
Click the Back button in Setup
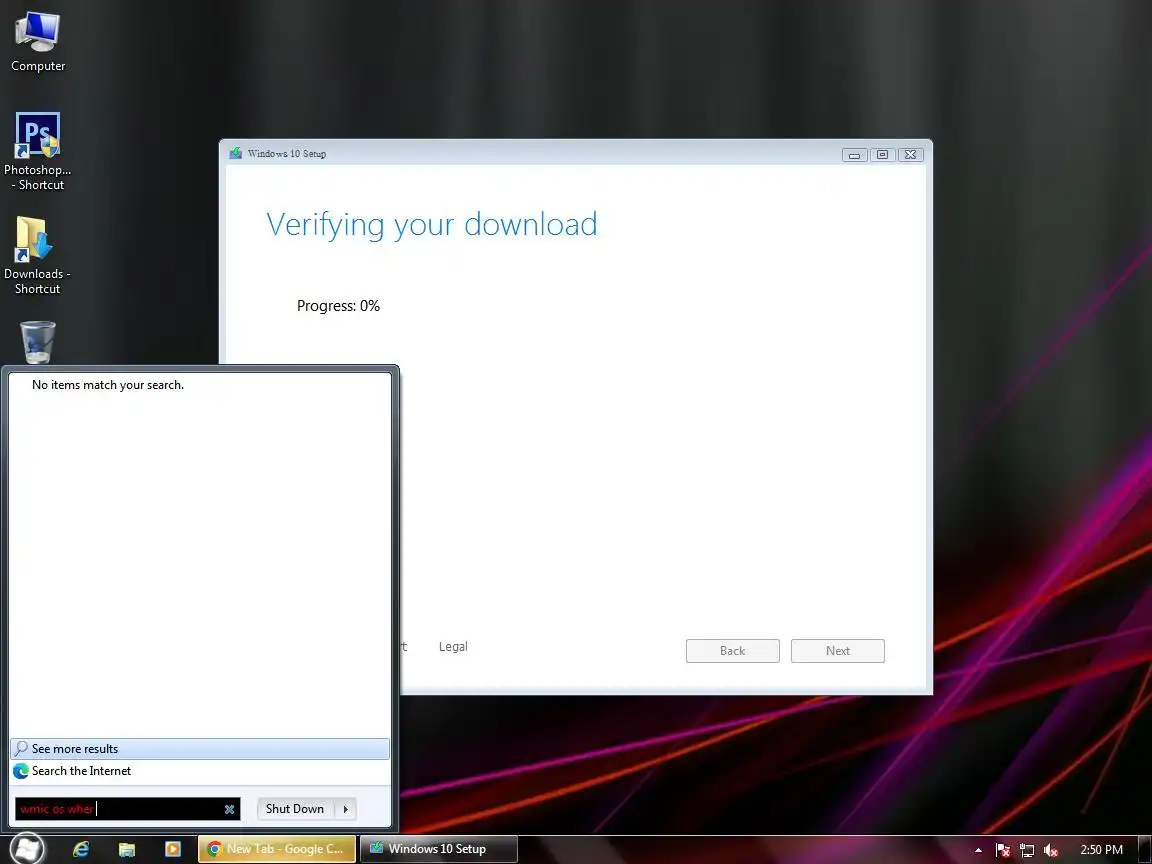732,651
